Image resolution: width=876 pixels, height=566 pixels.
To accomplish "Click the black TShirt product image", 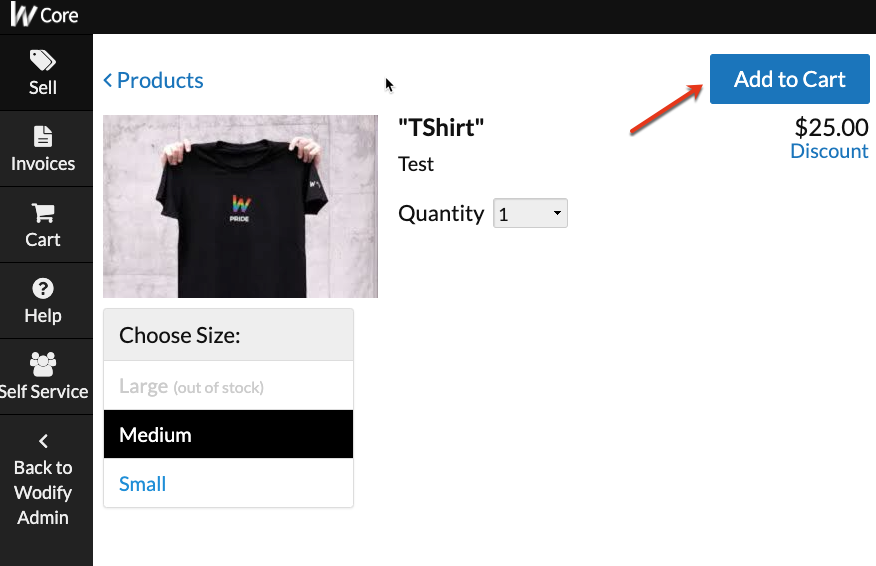I will pyautogui.click(x=240, y=206).
